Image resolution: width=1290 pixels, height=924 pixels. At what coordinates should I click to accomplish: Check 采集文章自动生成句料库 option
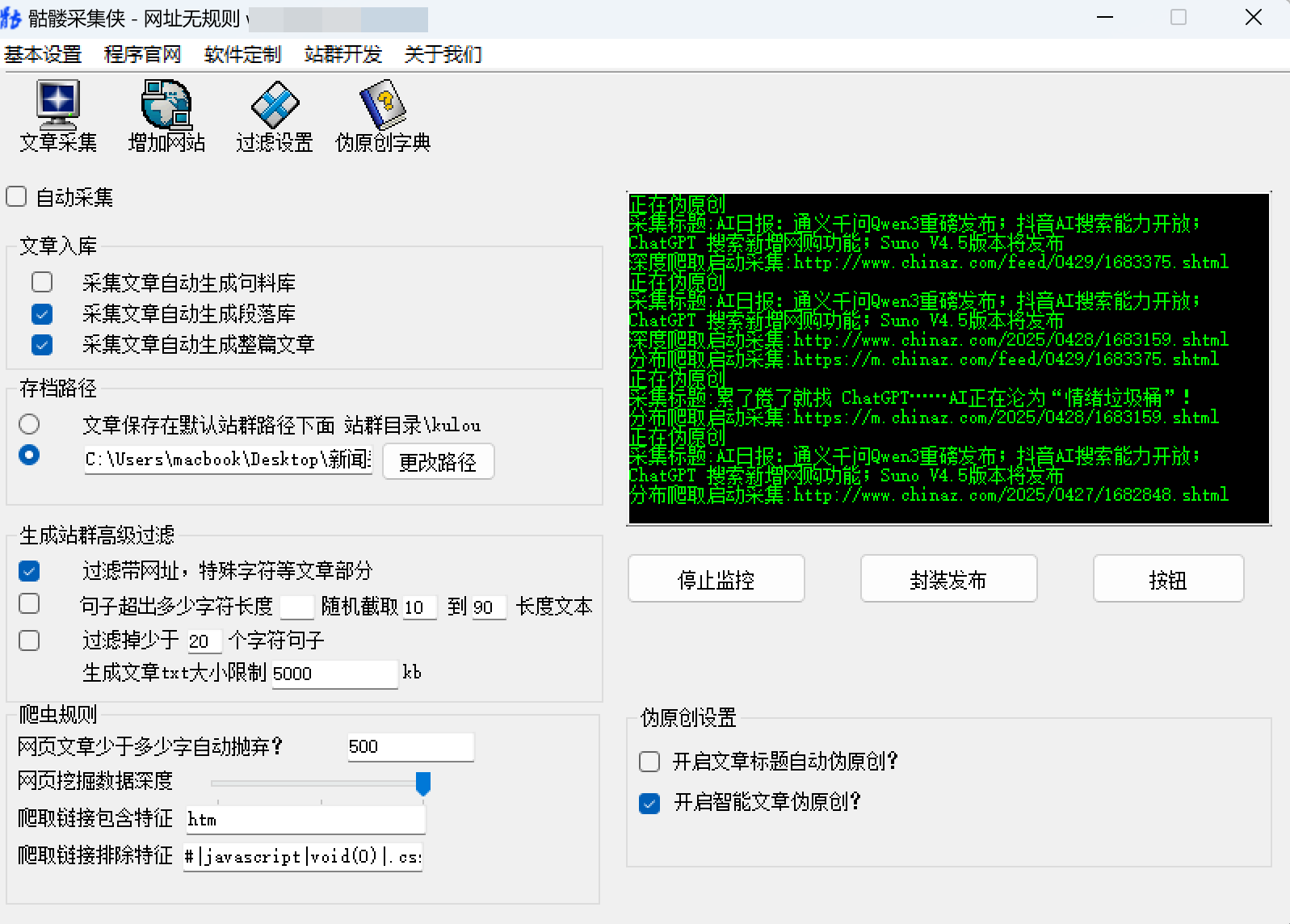pos(42,282)
